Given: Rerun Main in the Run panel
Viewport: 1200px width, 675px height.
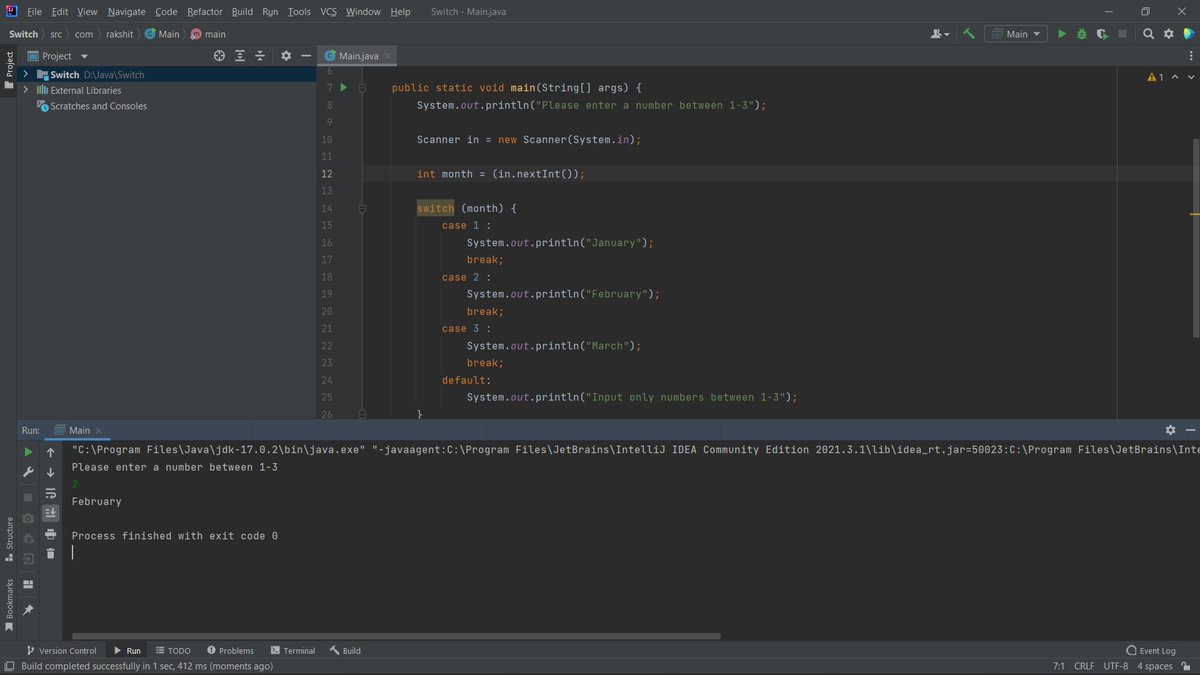Looking at the screenshot, I should coord(28,452).
